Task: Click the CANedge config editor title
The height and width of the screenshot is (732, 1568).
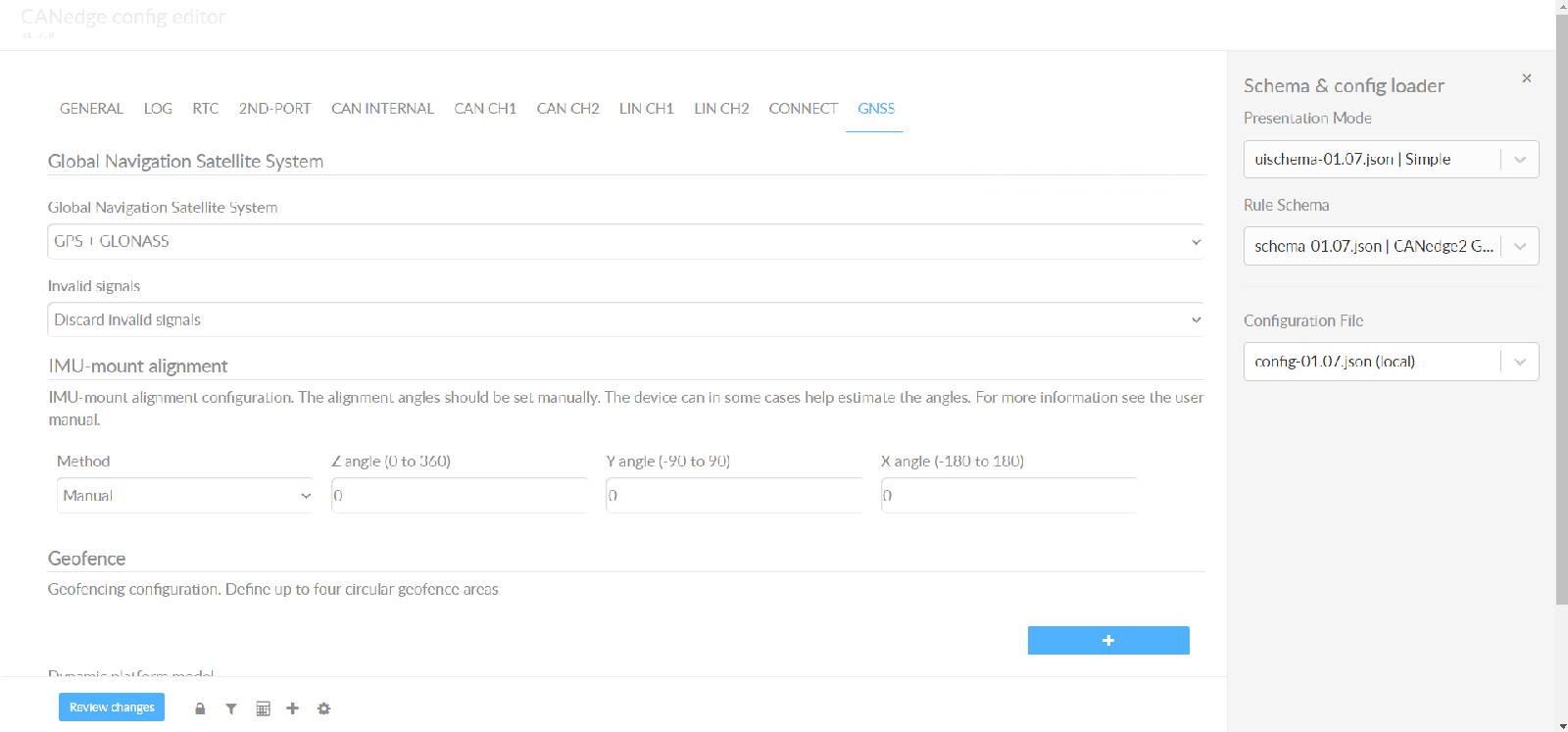Action: [x=122, y=17]
